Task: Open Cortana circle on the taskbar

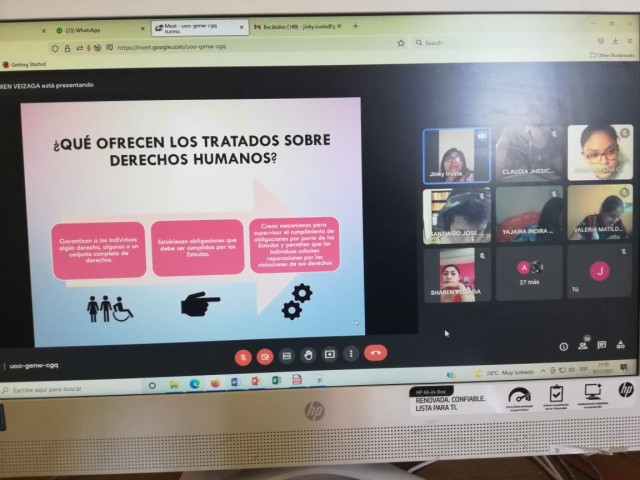Action: (x=152, y=385)
